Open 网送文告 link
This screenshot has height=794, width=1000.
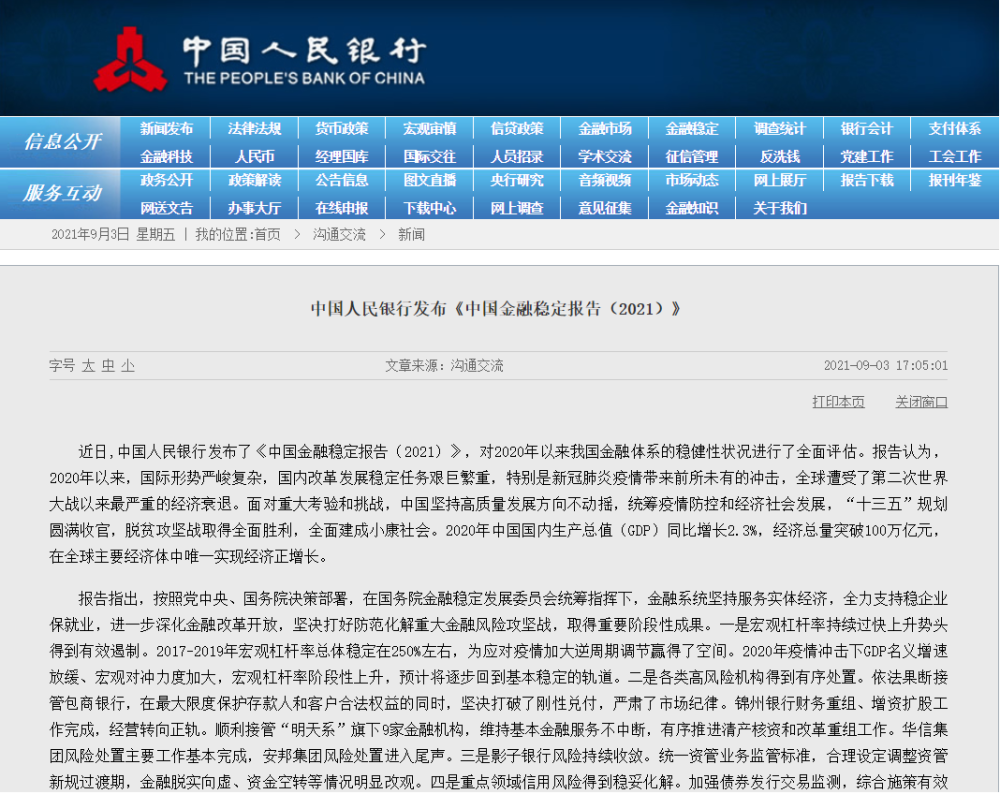(166, 208)
